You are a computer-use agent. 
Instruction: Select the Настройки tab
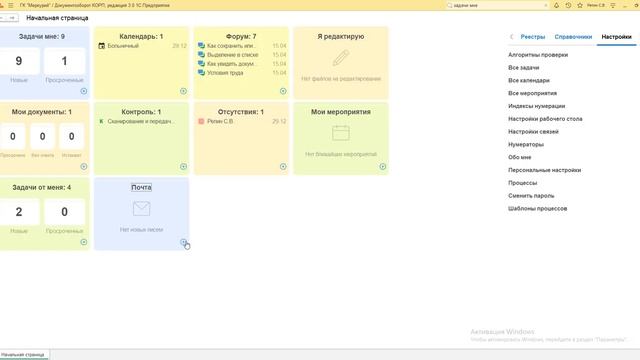tap(616, 37)
